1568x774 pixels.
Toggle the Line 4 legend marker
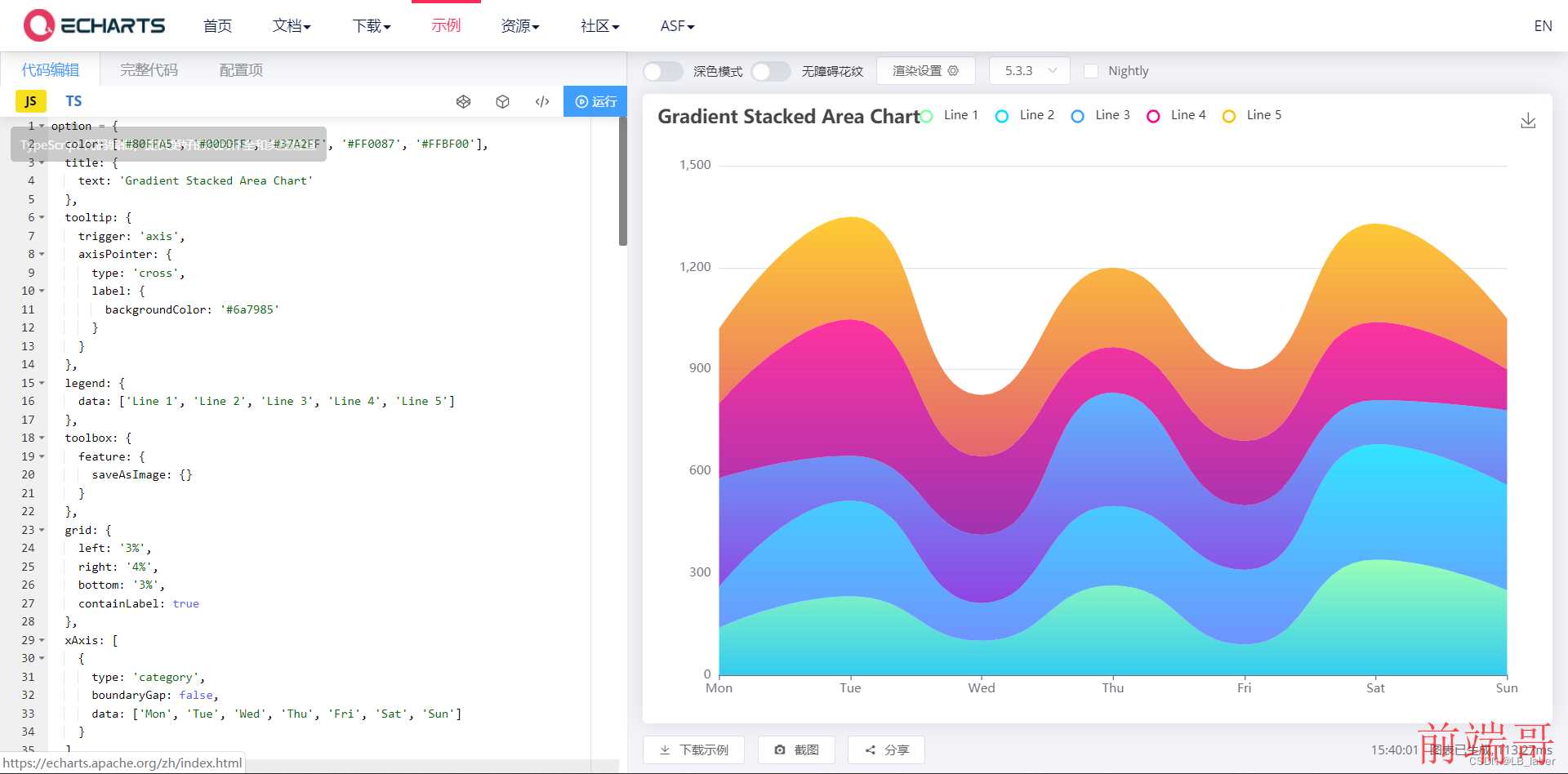[x=1153, y=116]
